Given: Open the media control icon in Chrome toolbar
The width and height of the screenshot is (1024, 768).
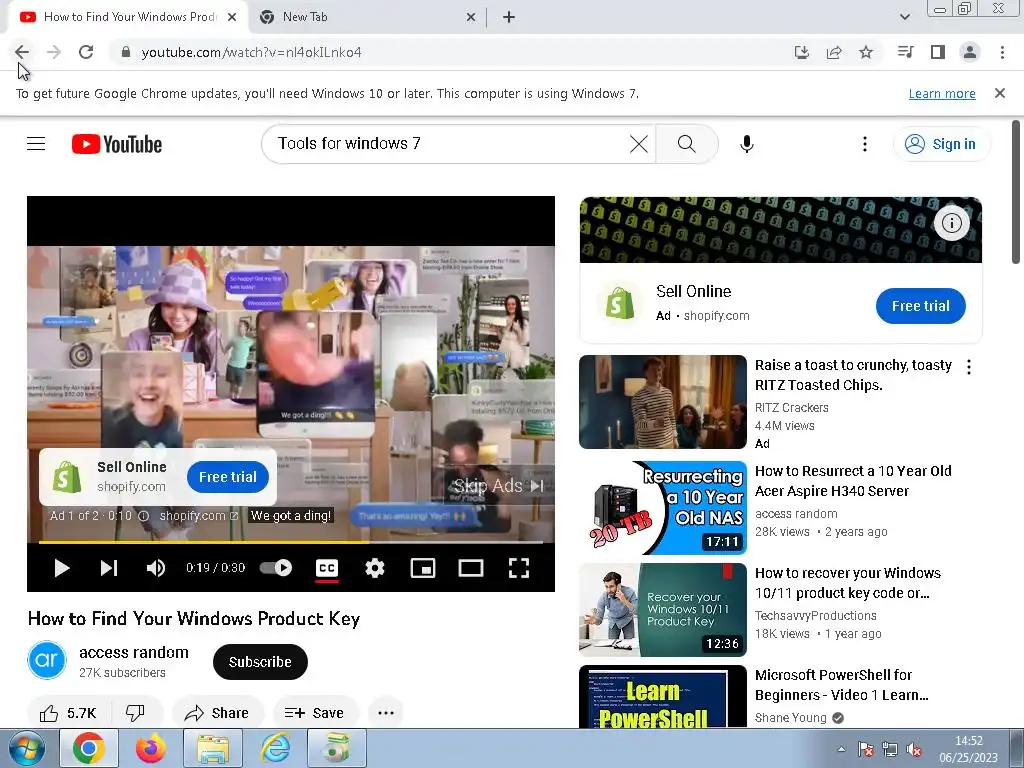Looking at the screenshot, I should pyautogui.click(x=906, y=52).
